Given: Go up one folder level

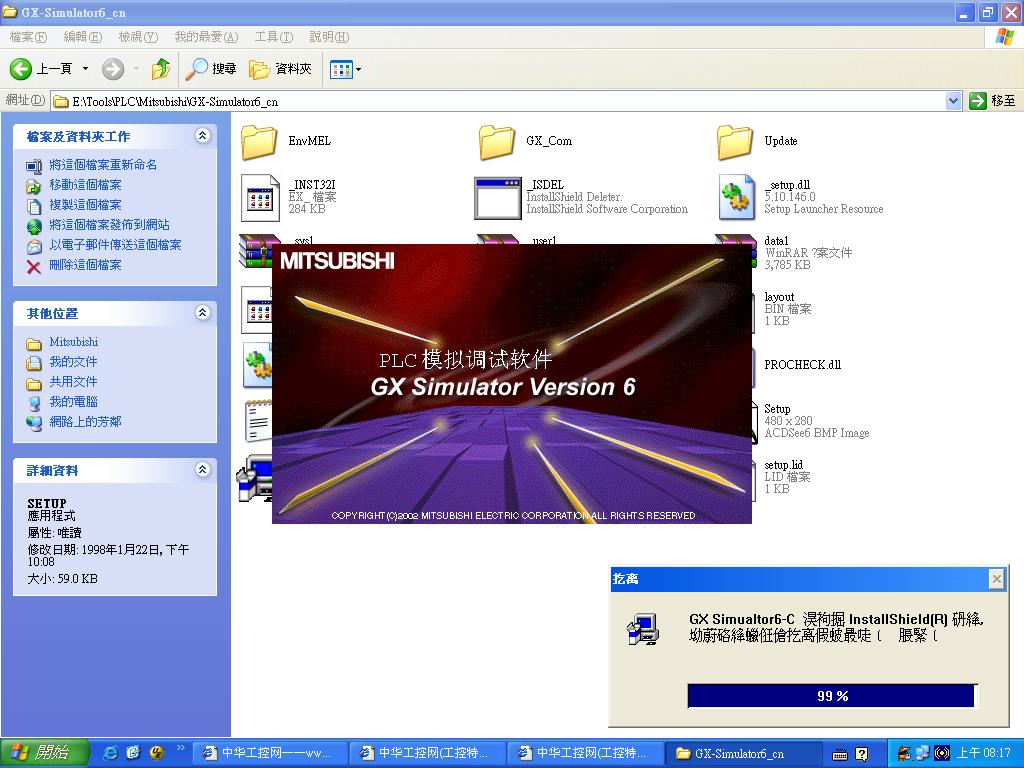Looking at the screenshot, I should 161,69.
